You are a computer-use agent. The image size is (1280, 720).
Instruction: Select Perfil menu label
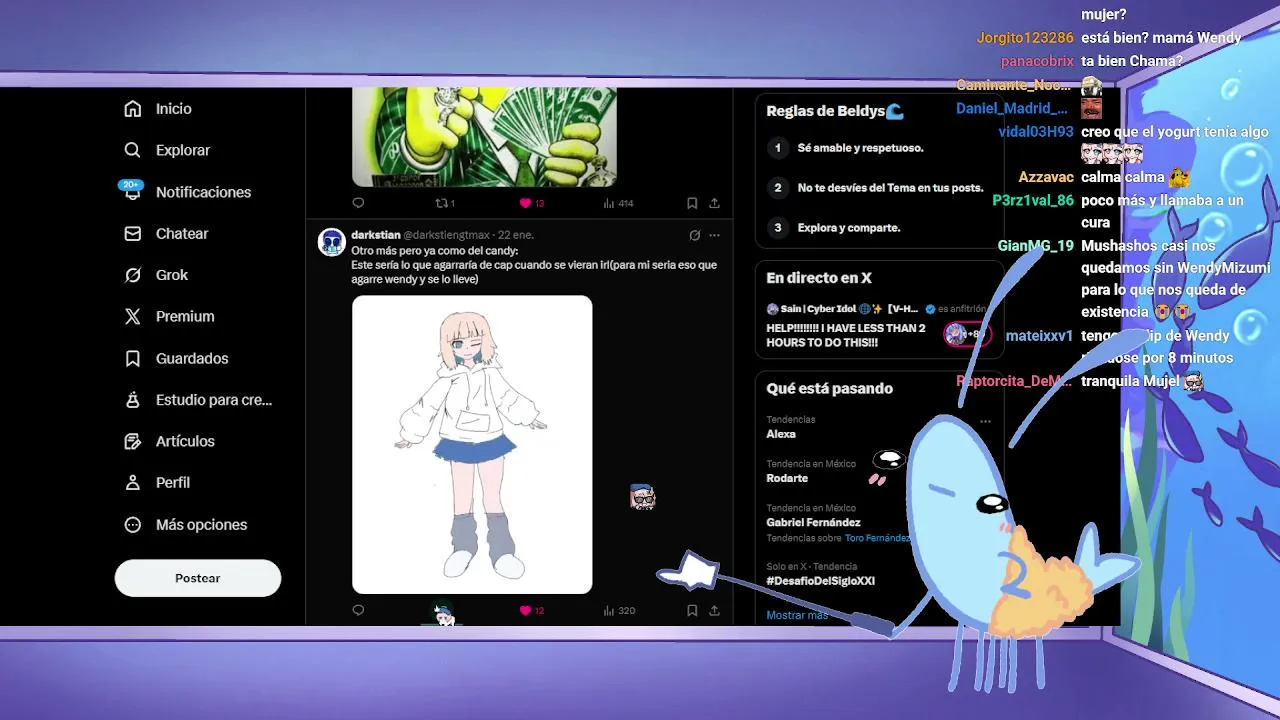click(x=173, y=483)
